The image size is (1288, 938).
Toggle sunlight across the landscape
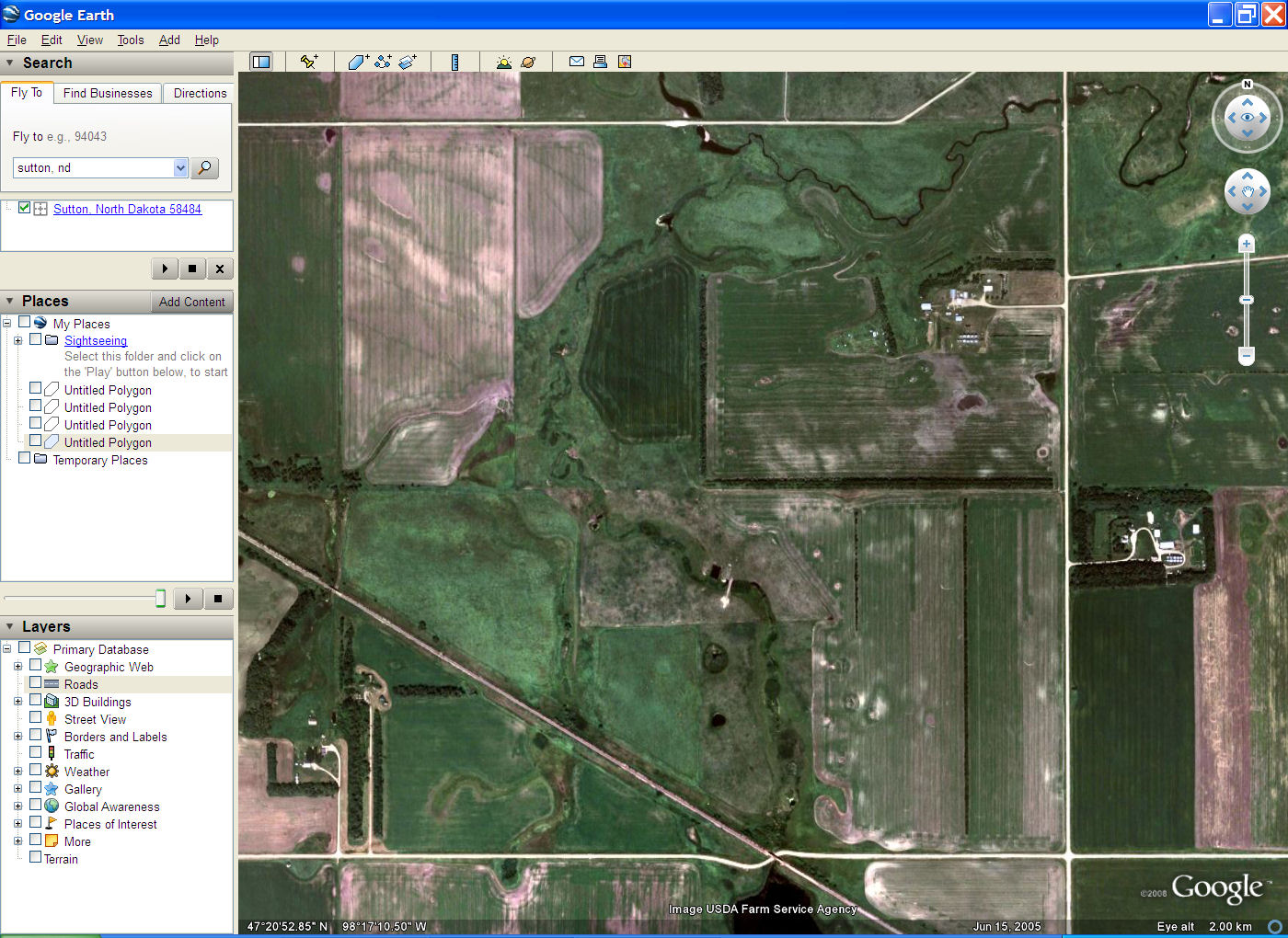503,62
